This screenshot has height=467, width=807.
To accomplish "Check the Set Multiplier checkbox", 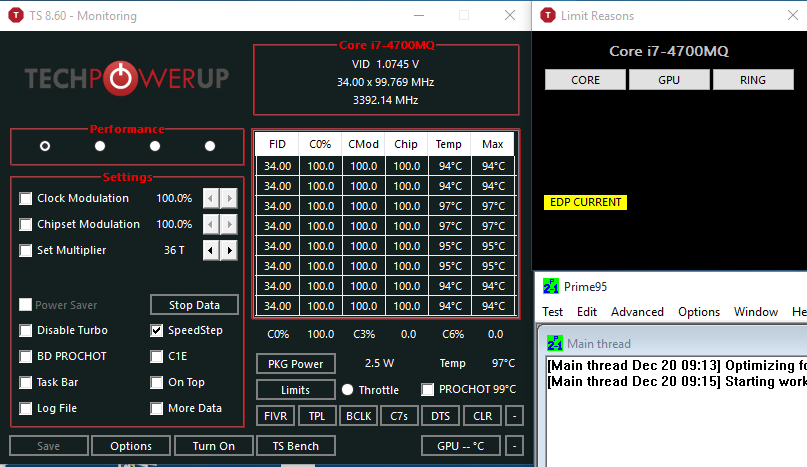I will coord(25,250).
